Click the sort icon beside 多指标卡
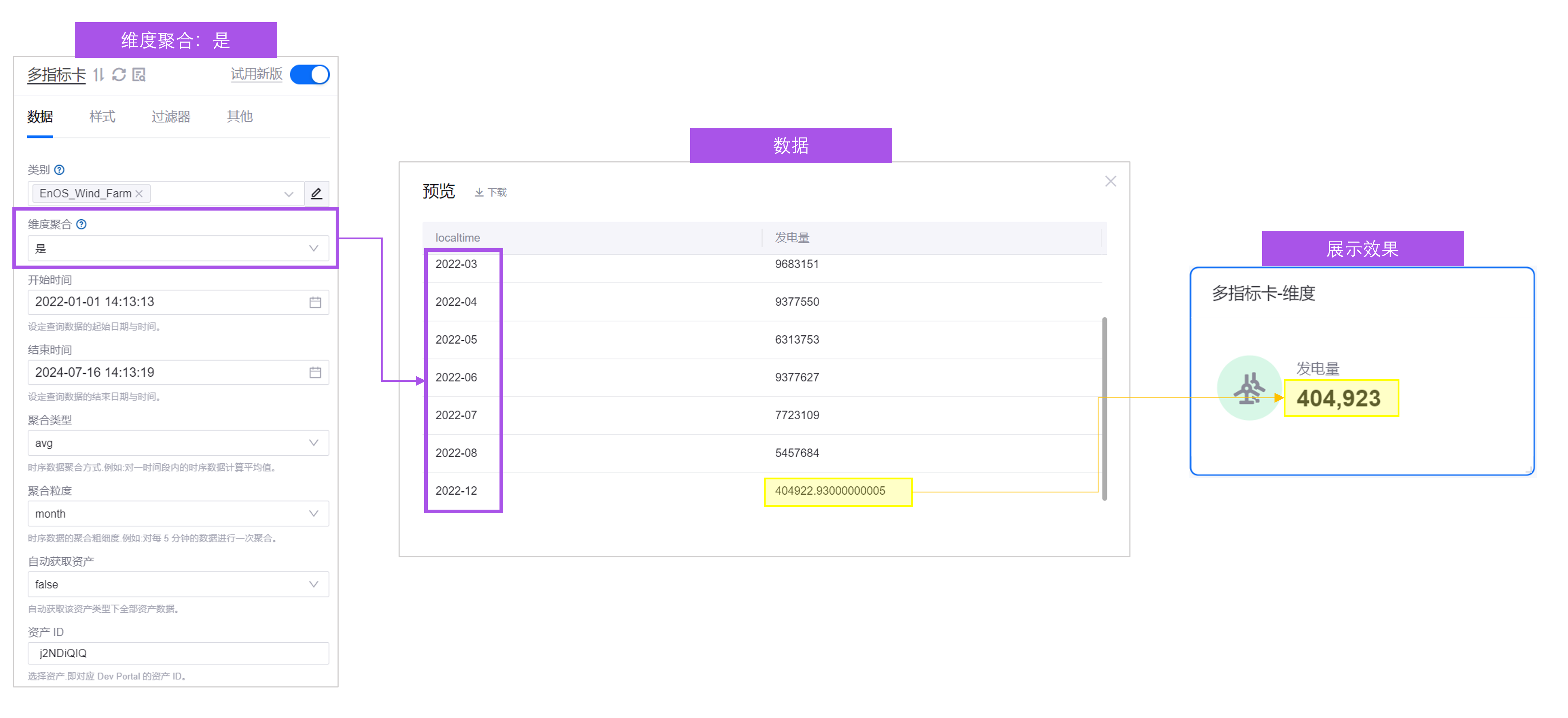The image size is (1568, 718). (x=99, y=74)
